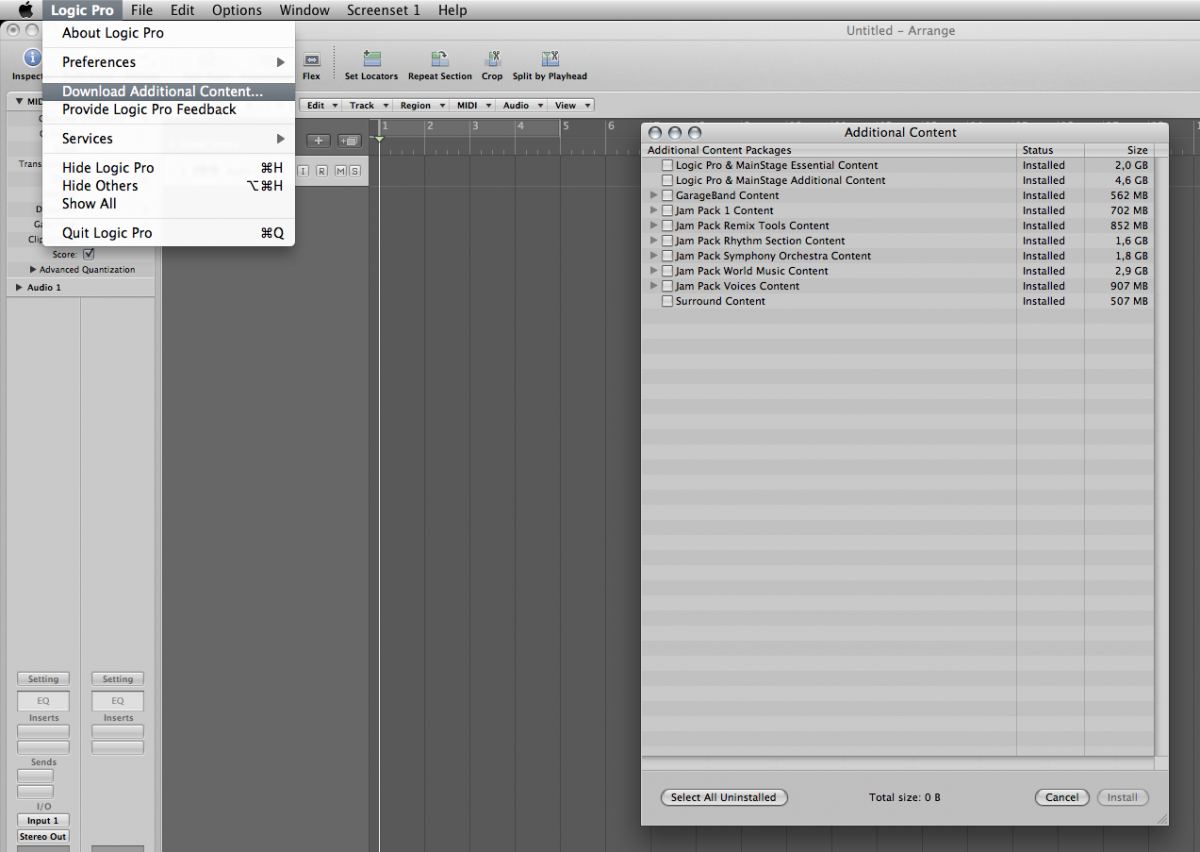The image size is (1200, 852).
Task: Click the duplicate track button
Action: (x=349, y=141)
